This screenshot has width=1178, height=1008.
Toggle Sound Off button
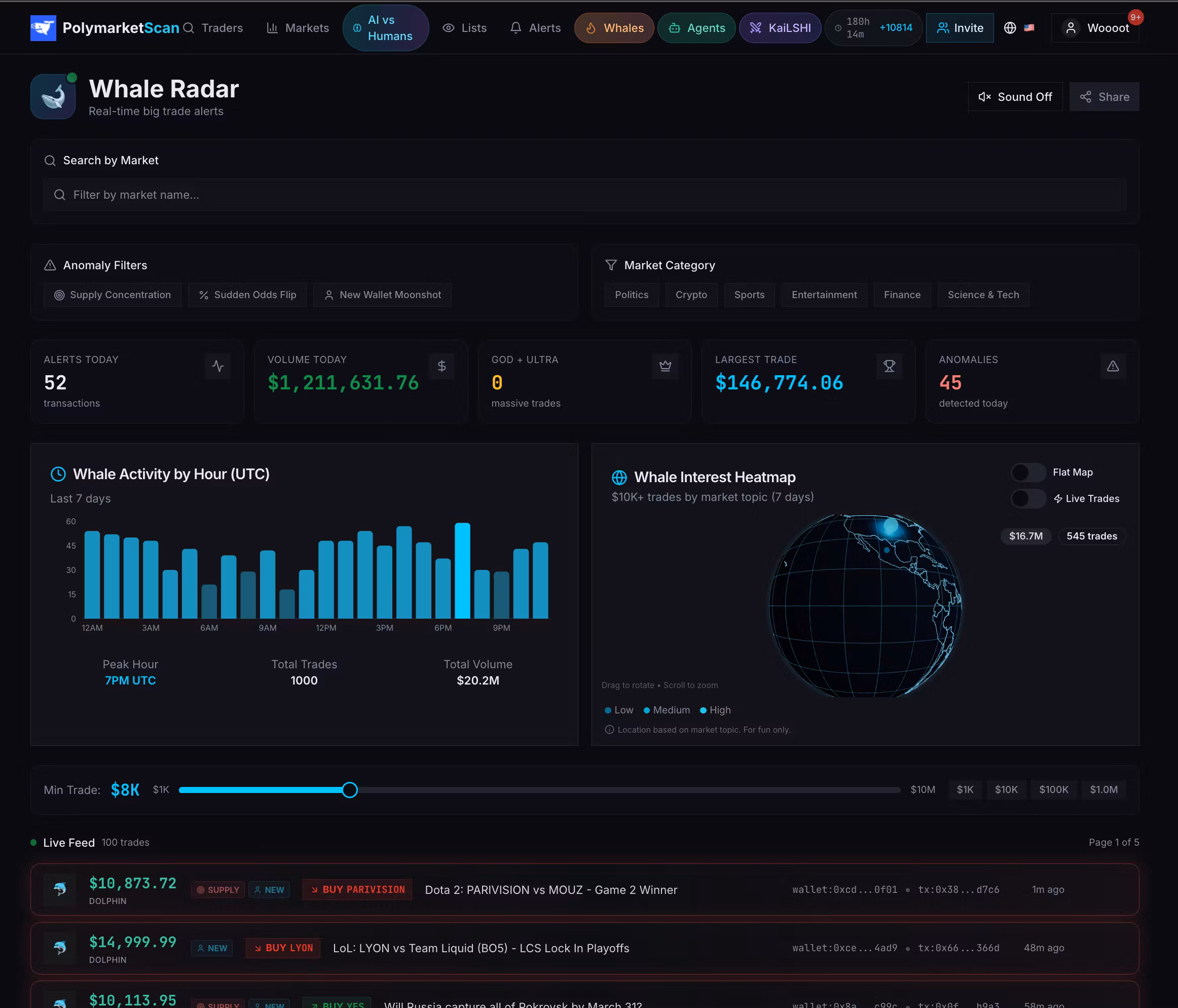point(1015,97)
